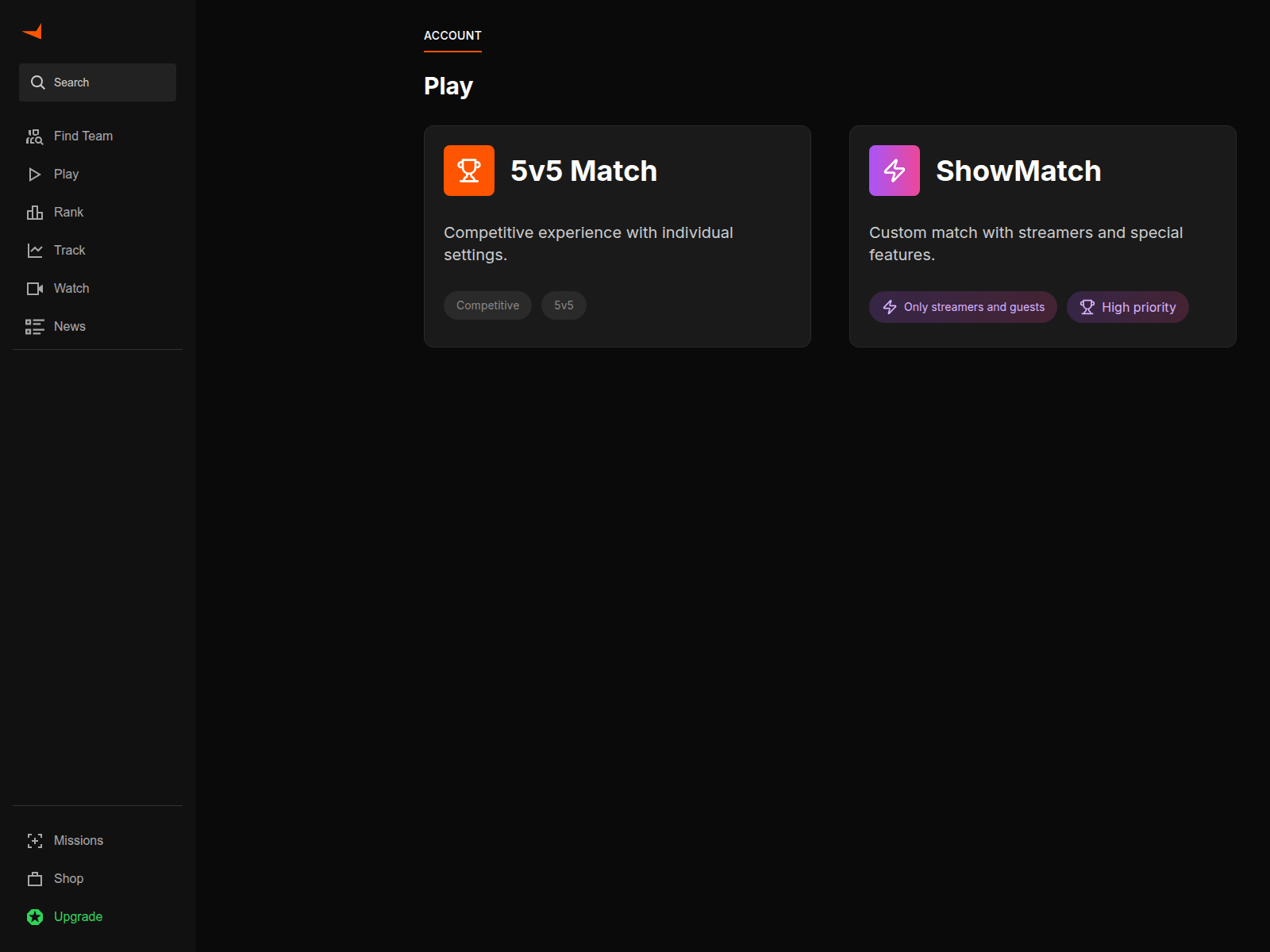Click the Find Team sidebar icon
The width and height of the screenshot is (1270, 952).
pyautogui.click(x=34, y=136)
